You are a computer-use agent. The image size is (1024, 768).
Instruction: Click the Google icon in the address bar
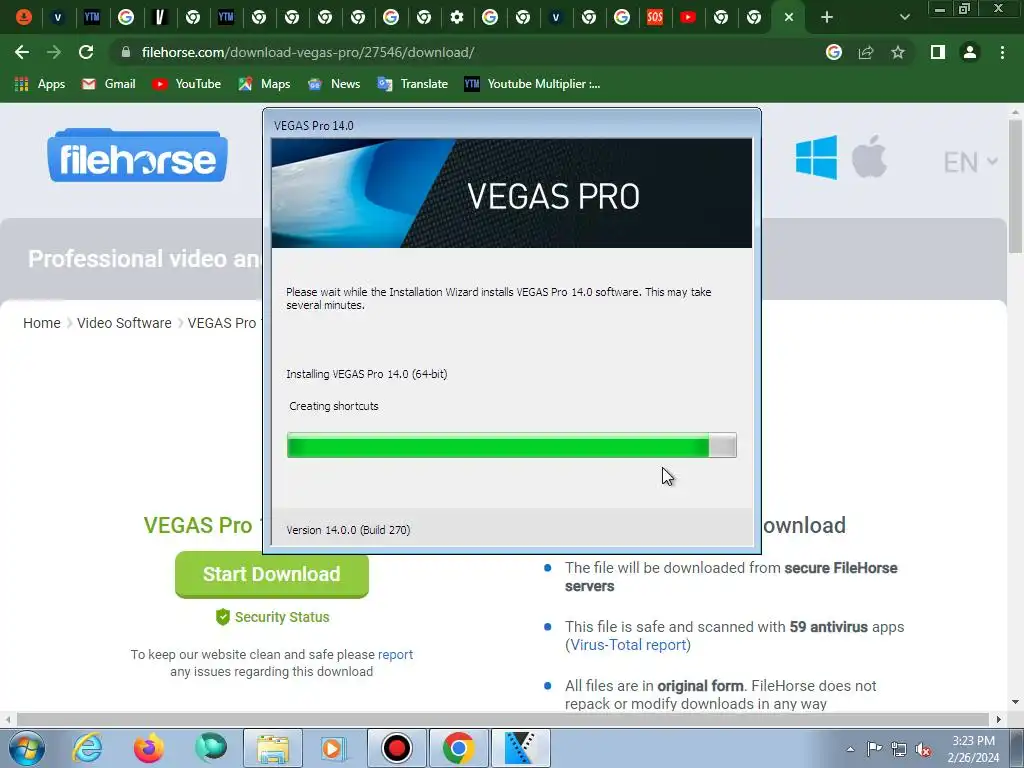833,52
